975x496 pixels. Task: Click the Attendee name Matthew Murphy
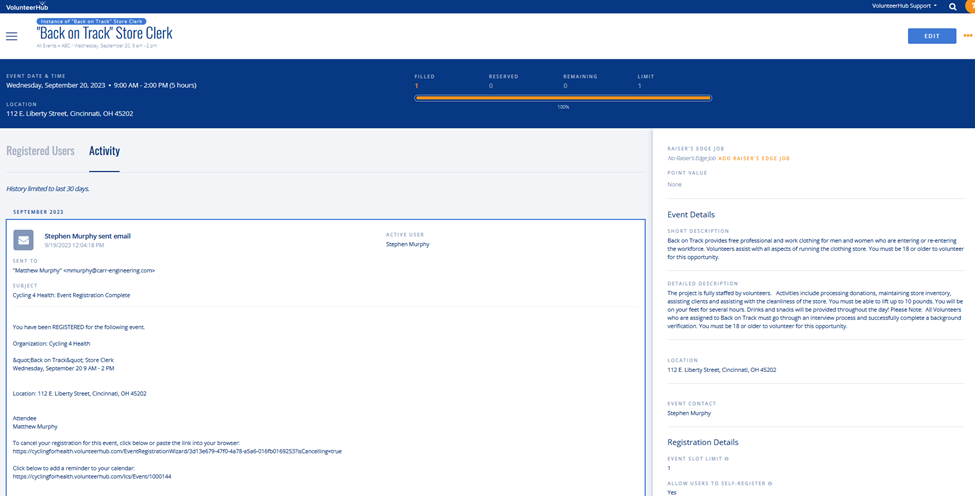coord(35,426)
